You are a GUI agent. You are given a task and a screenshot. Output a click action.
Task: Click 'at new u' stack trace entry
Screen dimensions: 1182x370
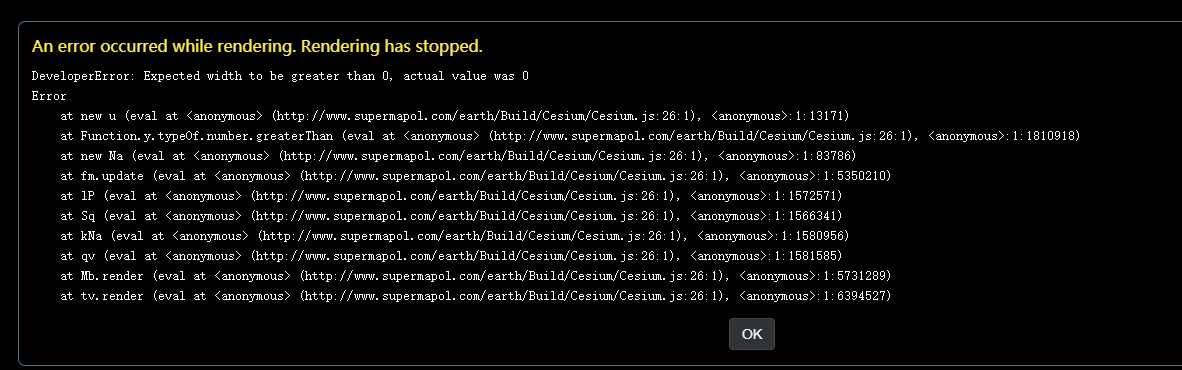(455, 116)
